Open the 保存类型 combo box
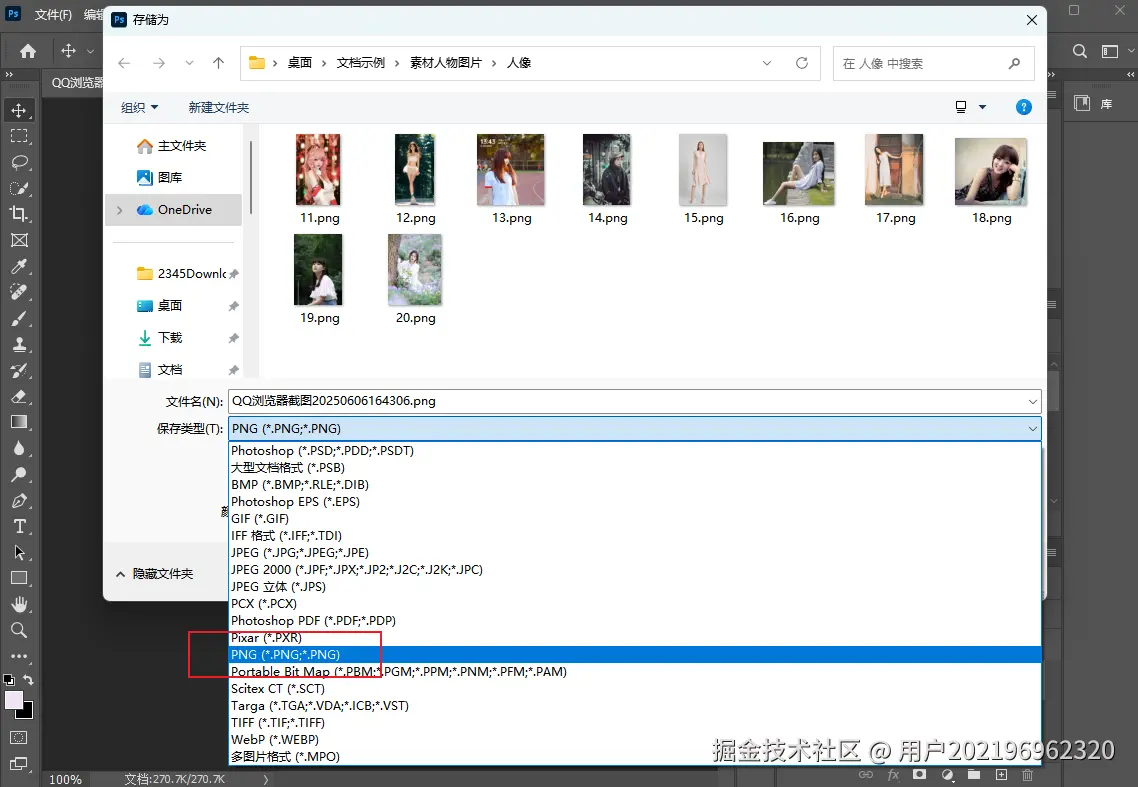1138x787 pixels. (635, 428)
